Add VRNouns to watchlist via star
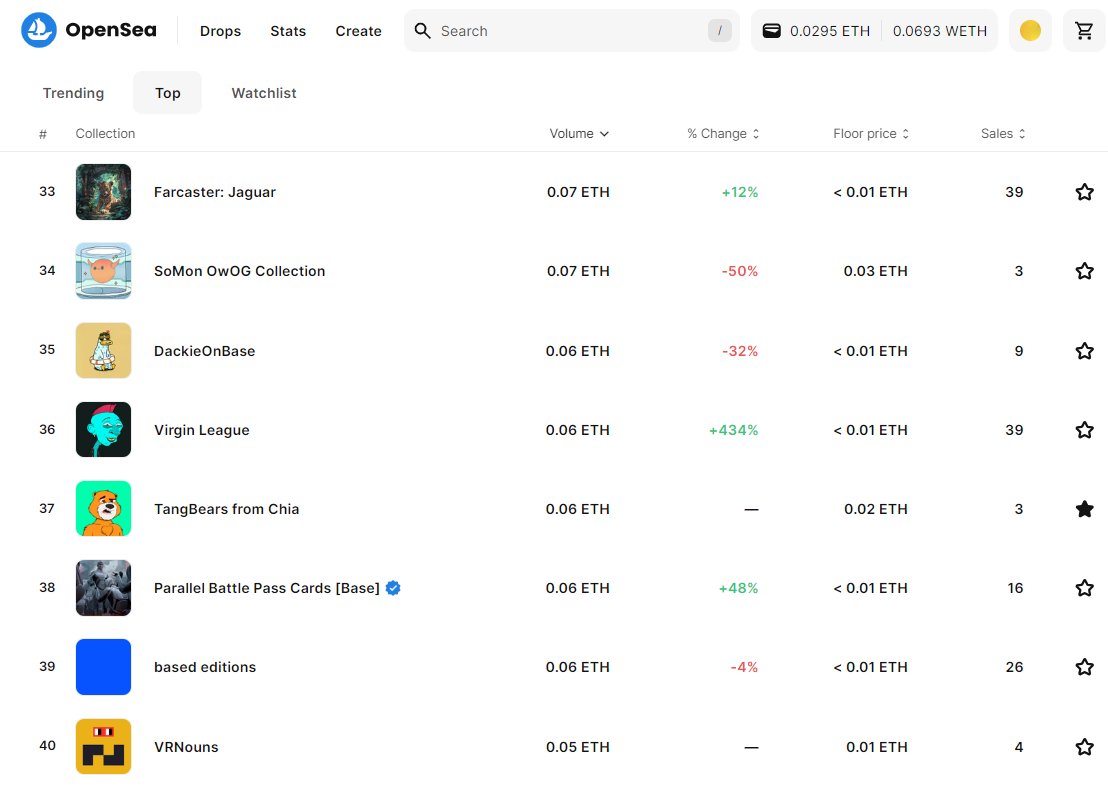The image size is (1108, 787). pyautogui.click(x=1084, y=747)
